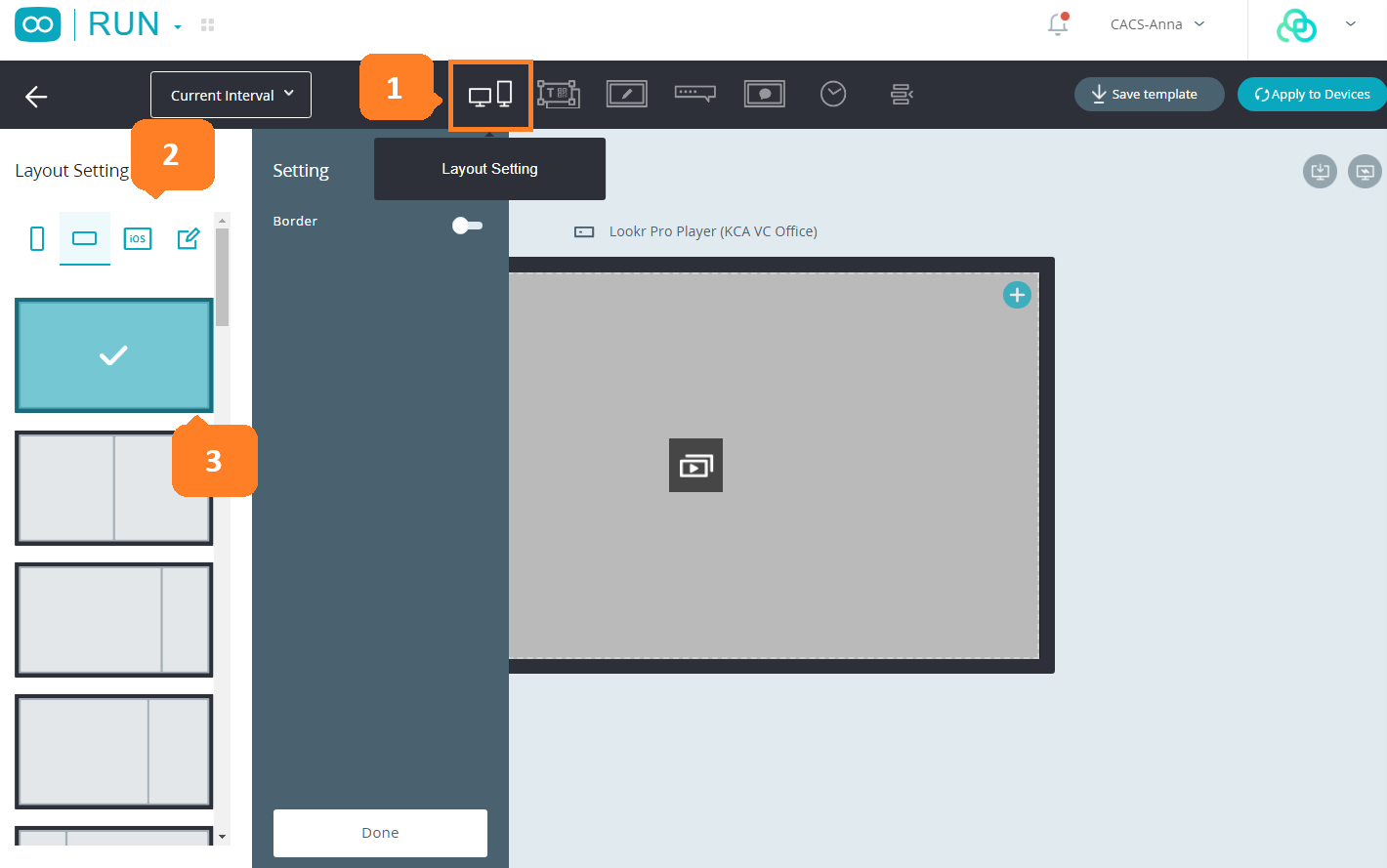Viewport: 1387px width, 868px height.
Task: Click the layout list scroll up arrow
Action: coord(222,221)
